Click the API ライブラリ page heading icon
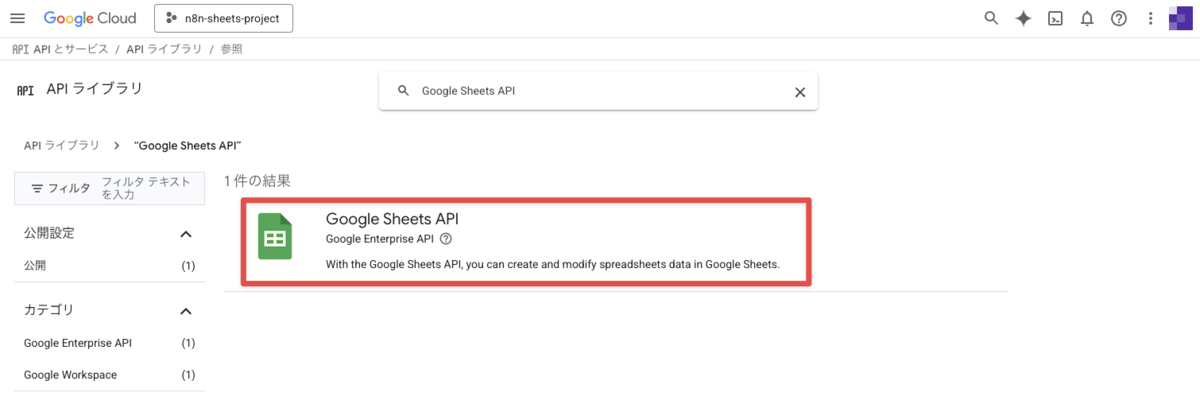Screen dimensions: 1200x416 tap(25, 90)
